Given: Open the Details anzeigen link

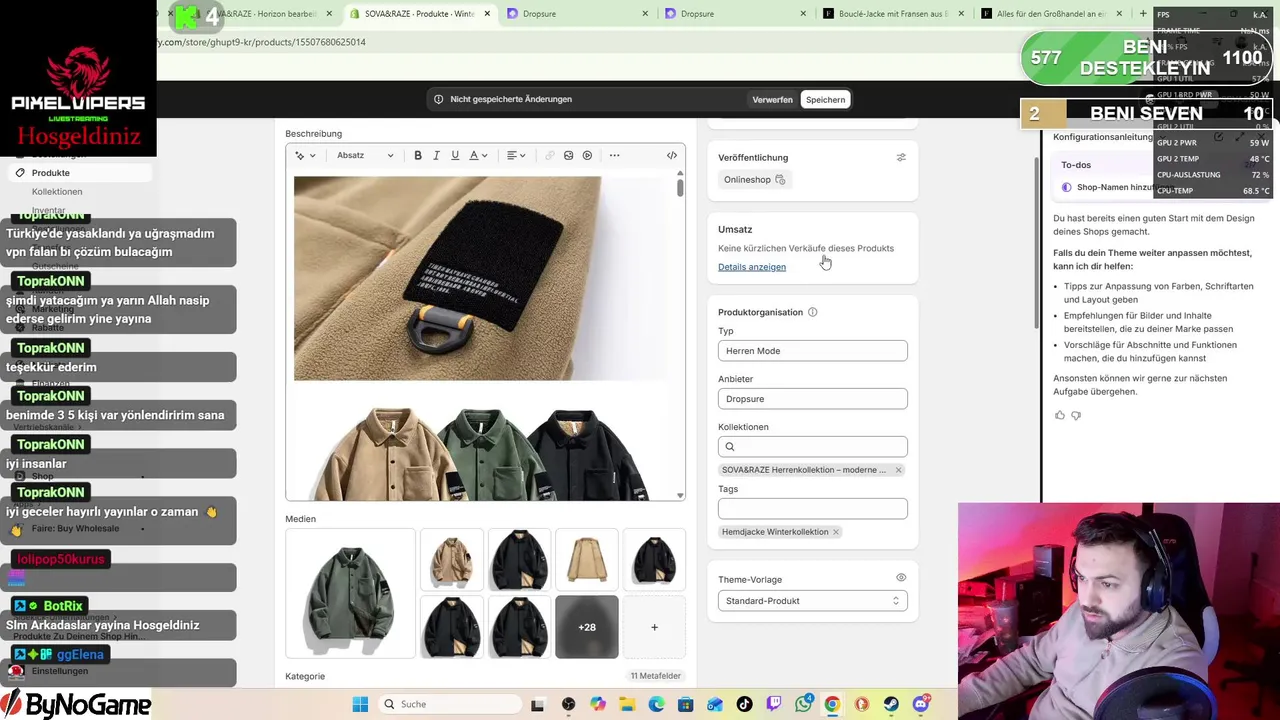Looking at the screenshot, I should pyautogui.click(x=752, y=267).
